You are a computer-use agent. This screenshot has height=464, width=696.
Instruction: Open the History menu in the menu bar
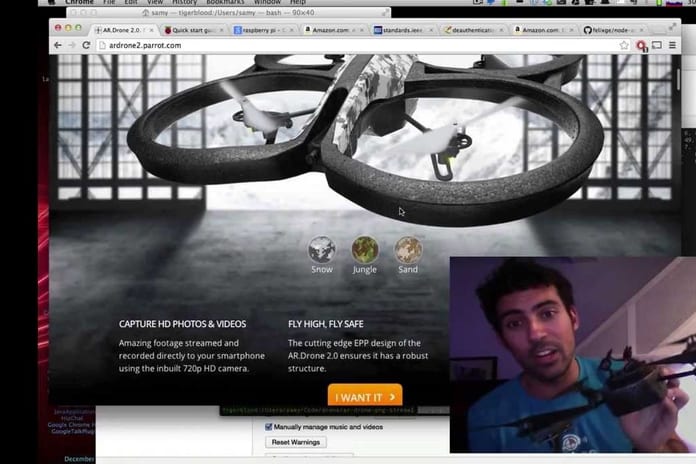click(x=184, y=2)
